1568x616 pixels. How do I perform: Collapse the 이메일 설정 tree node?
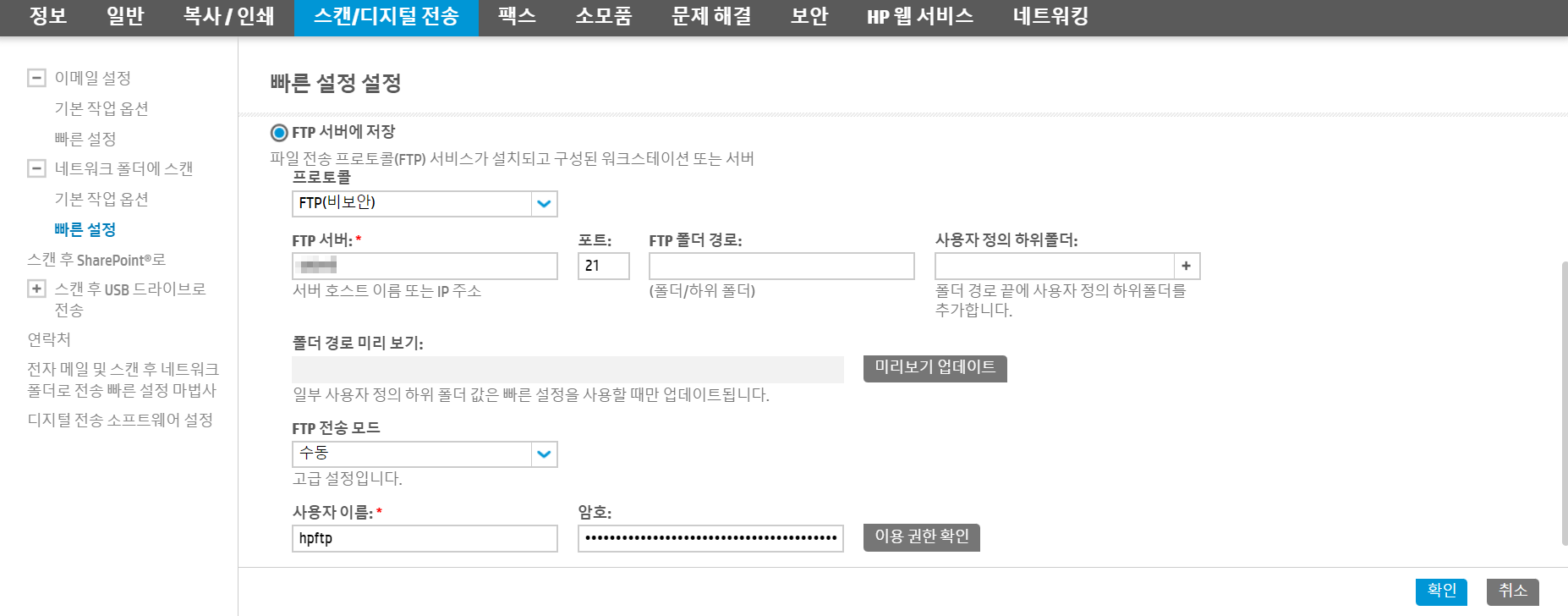36,78
